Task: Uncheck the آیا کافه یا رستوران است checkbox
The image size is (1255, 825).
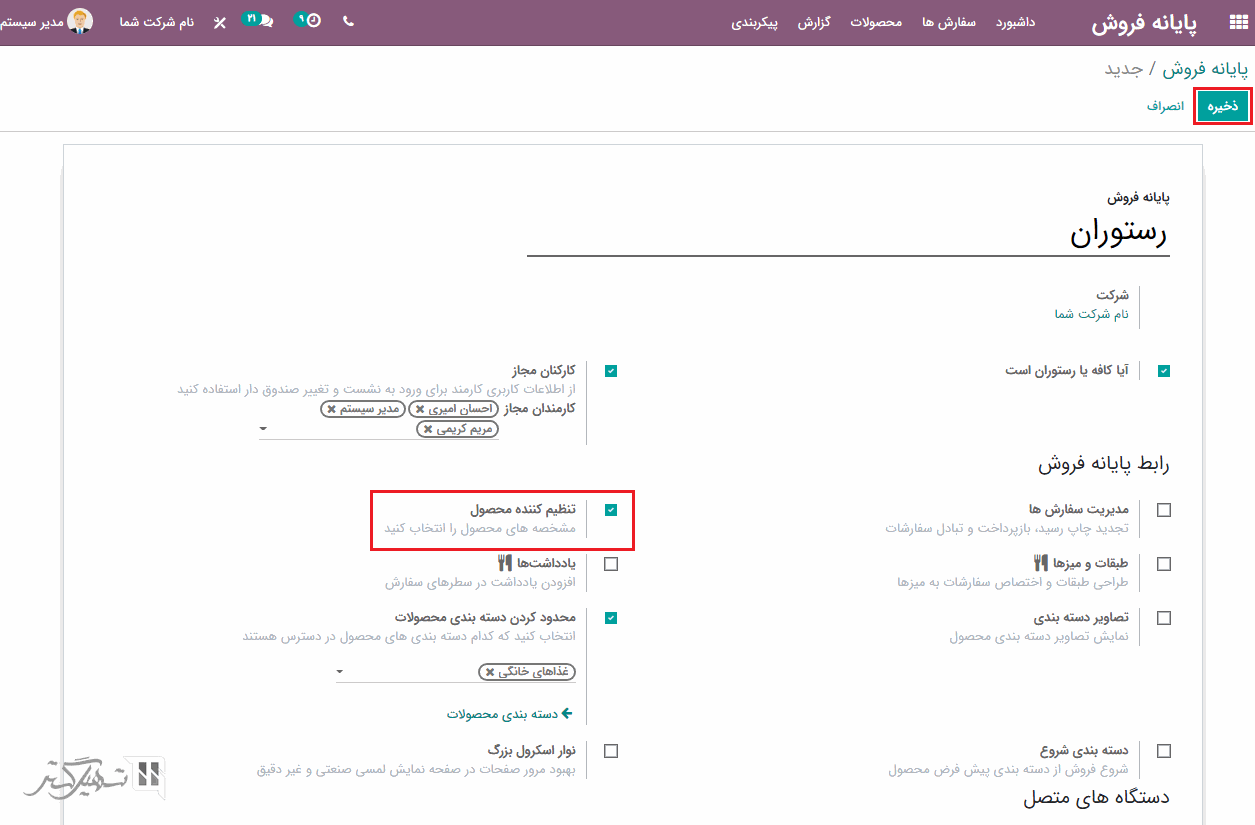Action: click(x=1164, y=371)
